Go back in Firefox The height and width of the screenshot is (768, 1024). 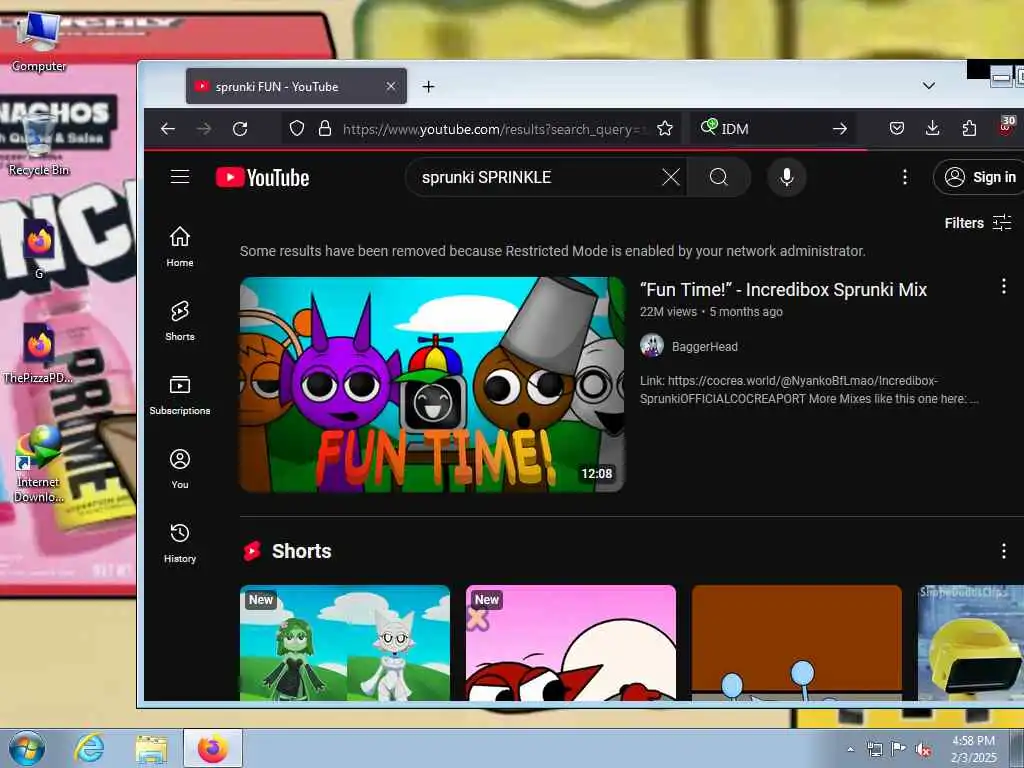tap(168, 129)
